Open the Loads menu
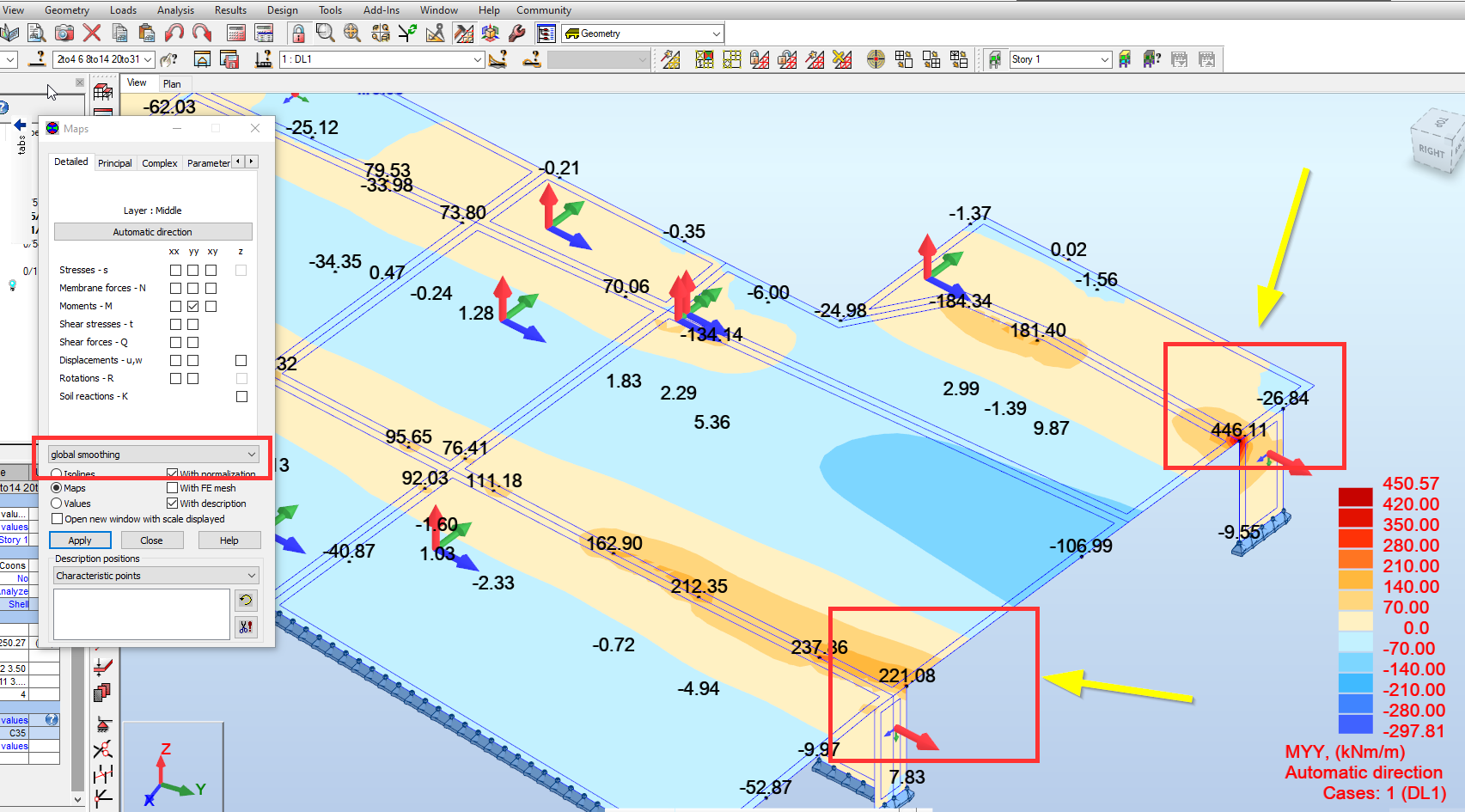The width and height of the screenshot is (1465, 812). pyautogui.click(x=123, y=9)
